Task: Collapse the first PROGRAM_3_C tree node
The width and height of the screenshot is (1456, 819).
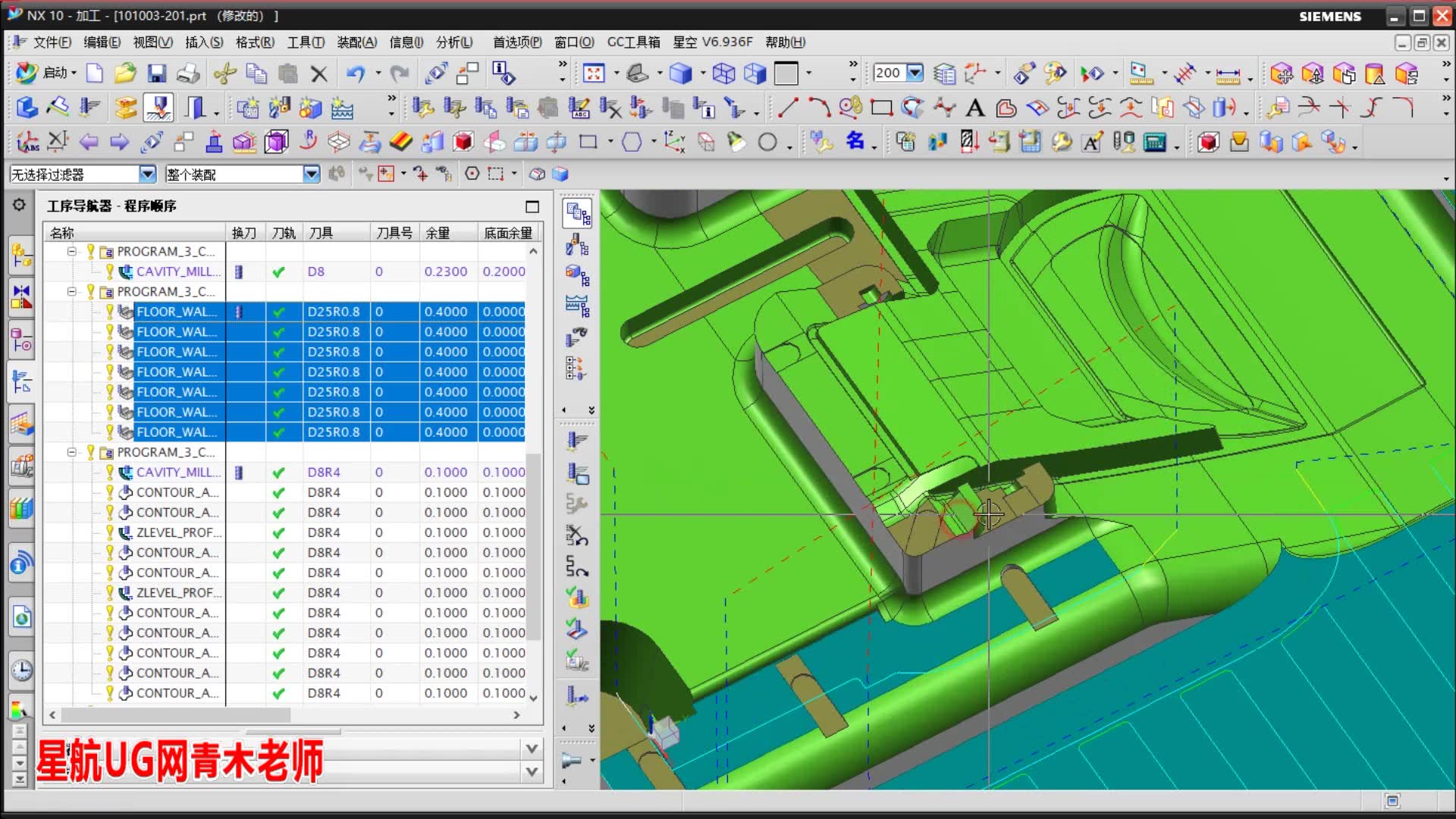Action: [71, 251]
